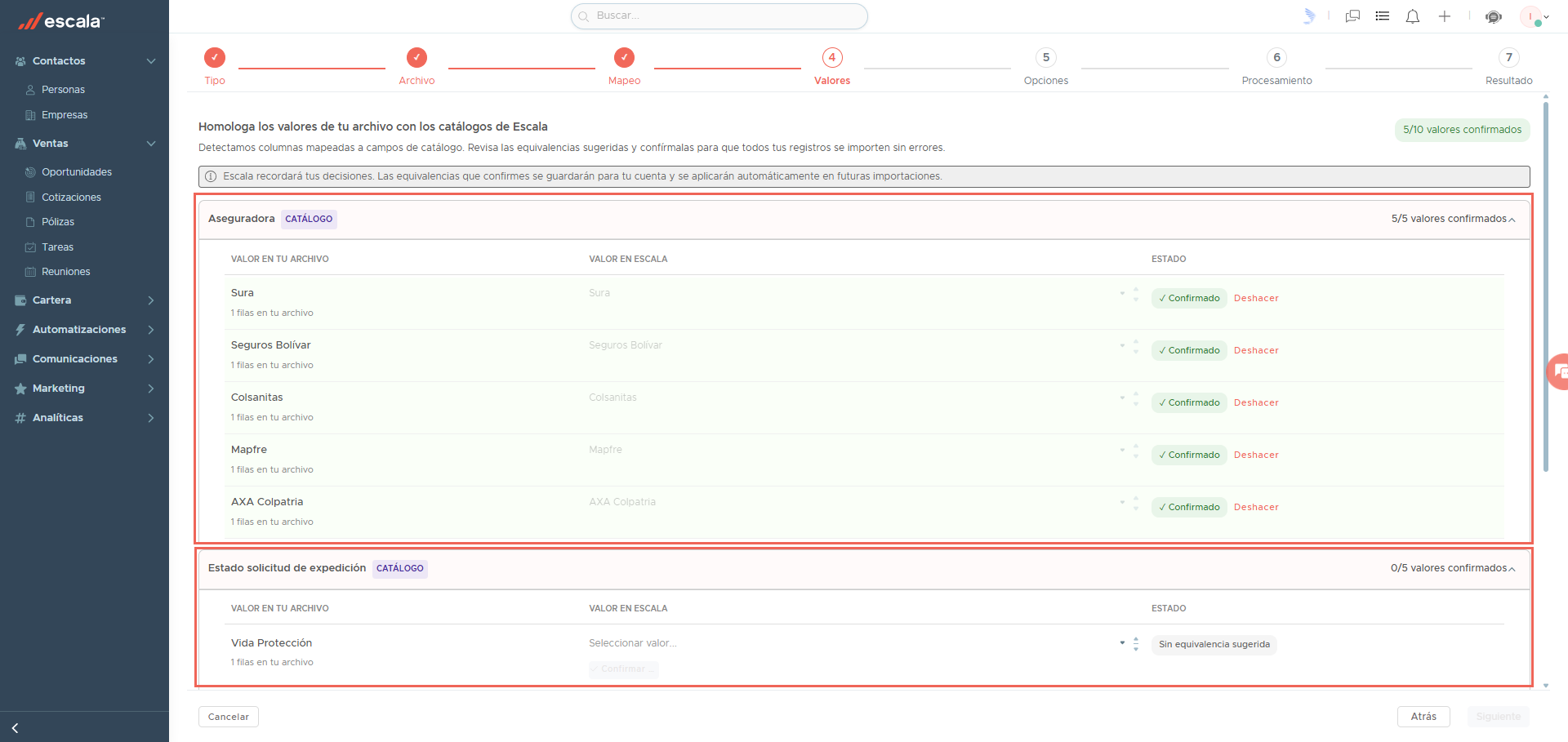Screen dimensions: 1568x742
Task: Undo confirmation for Colsanitas
Action: pyautogui.click(x=1256, y=403)
